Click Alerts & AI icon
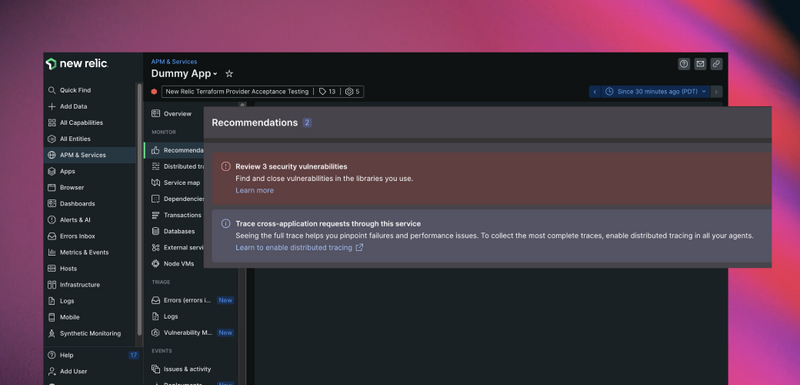 (x=52, y=220)
